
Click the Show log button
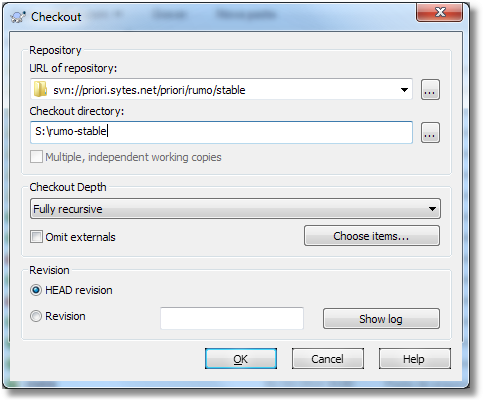click(381, 319)
